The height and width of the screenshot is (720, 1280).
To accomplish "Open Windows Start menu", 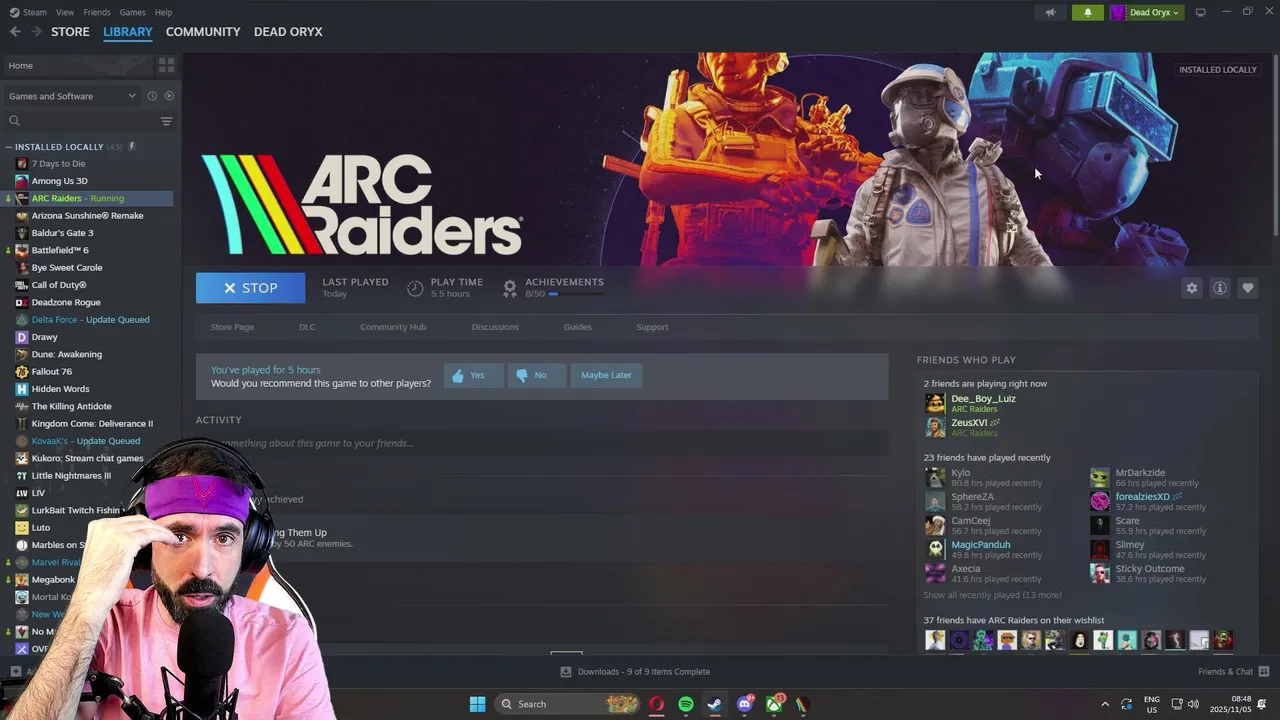I will 477,704.
